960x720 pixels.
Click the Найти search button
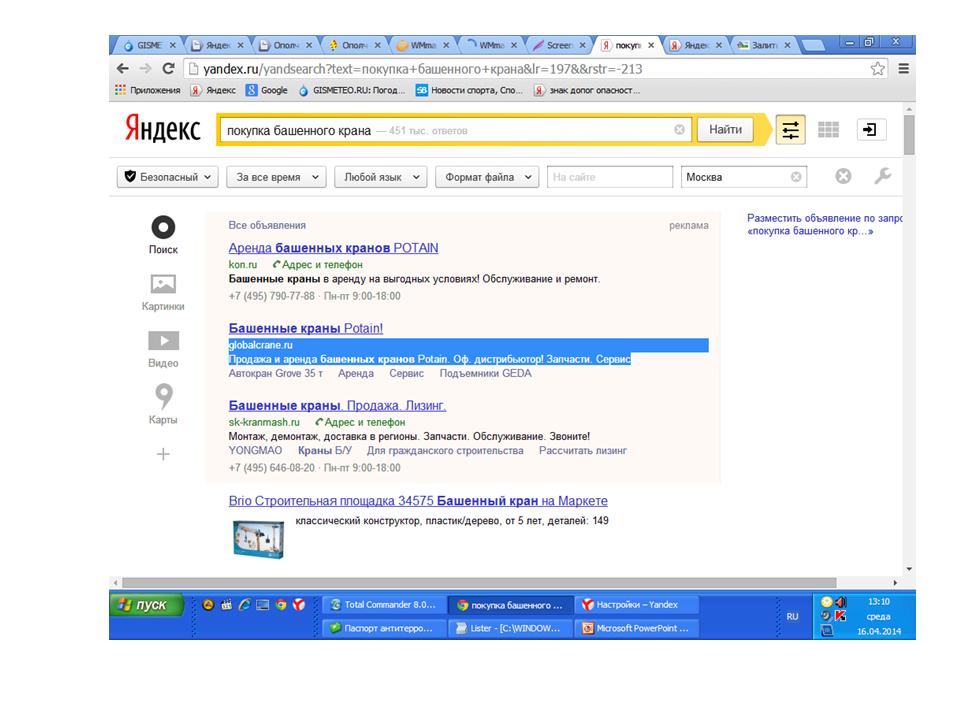(726, 130)
